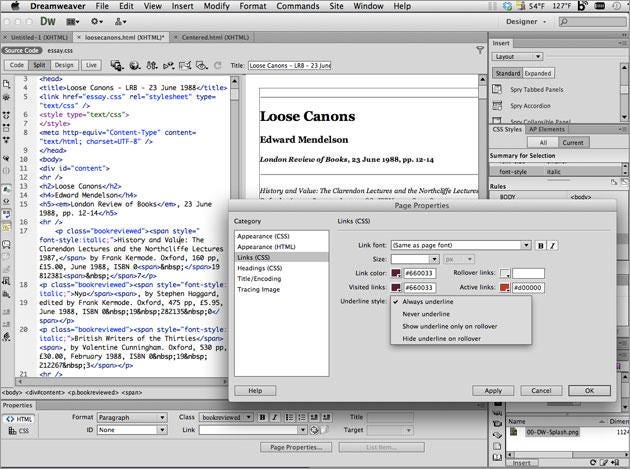
Task: Select Never underline option
Action: tap(426, 314)
